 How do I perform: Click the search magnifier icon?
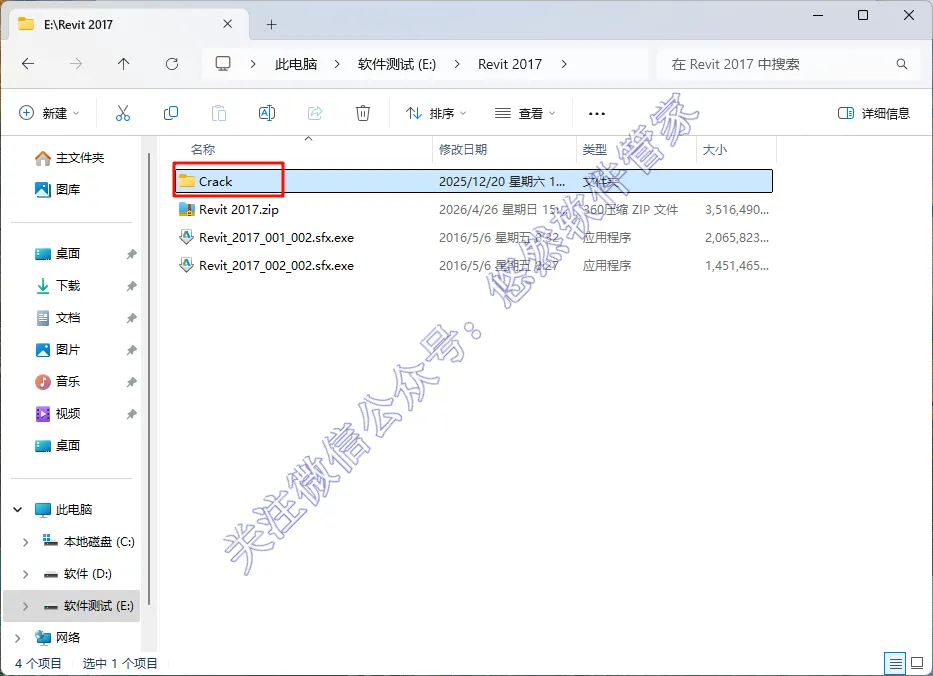click(x=902, y=64)
